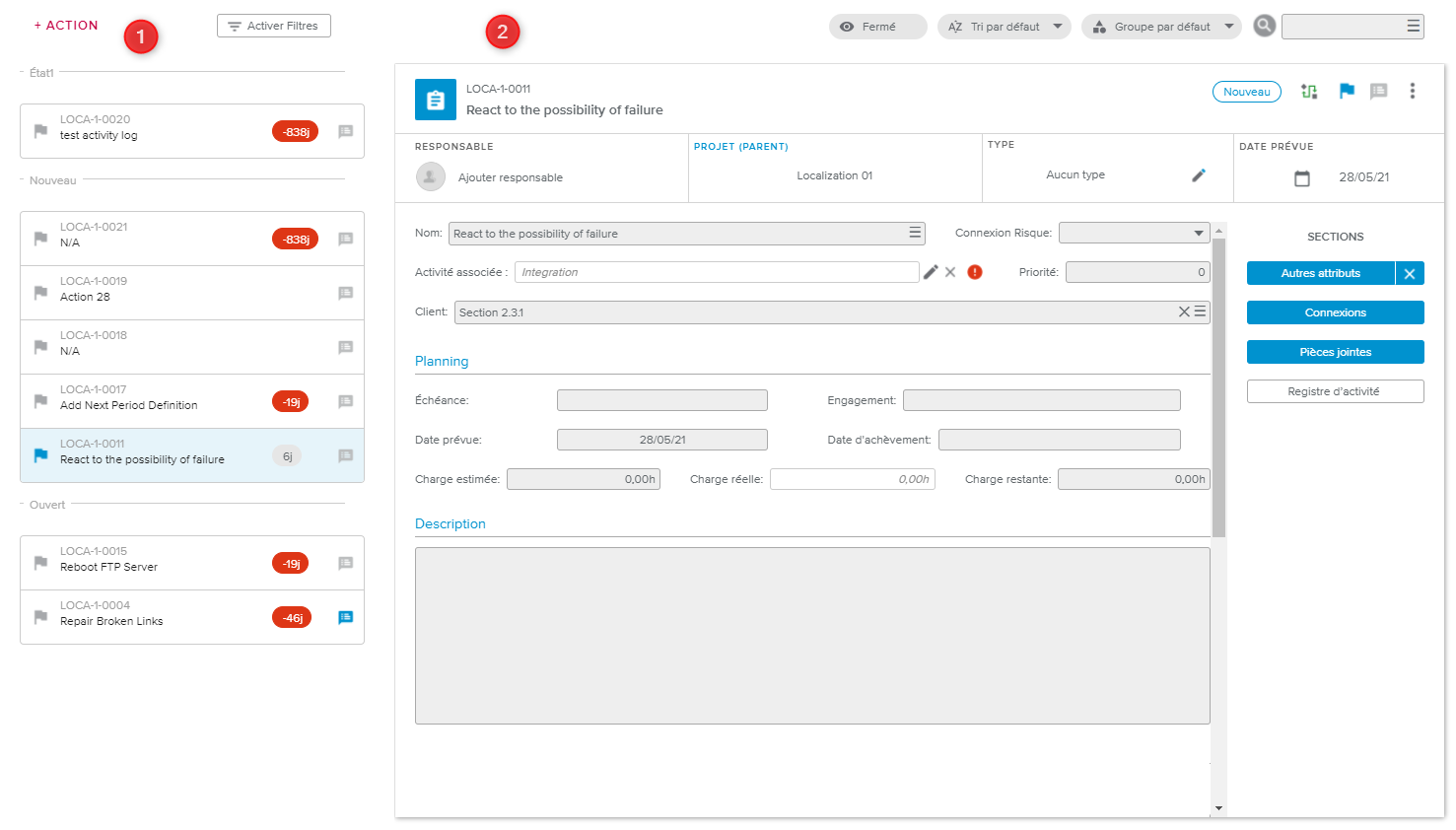Click red warning icon beside Activité associée
The width and height of the screenshot is (1456, 830).
[975, 272]
